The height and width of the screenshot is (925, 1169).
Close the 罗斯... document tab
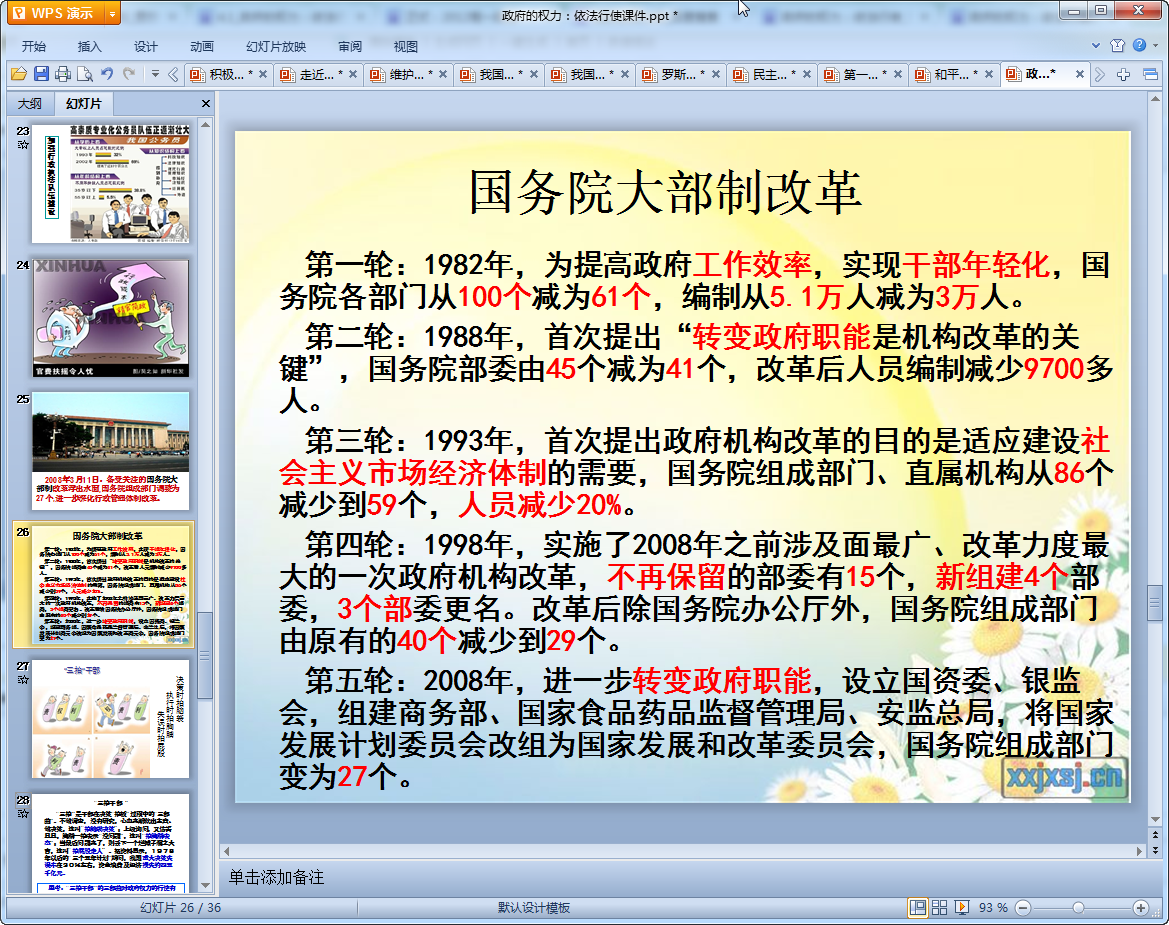pyautogui.click(x=716, y=75)
